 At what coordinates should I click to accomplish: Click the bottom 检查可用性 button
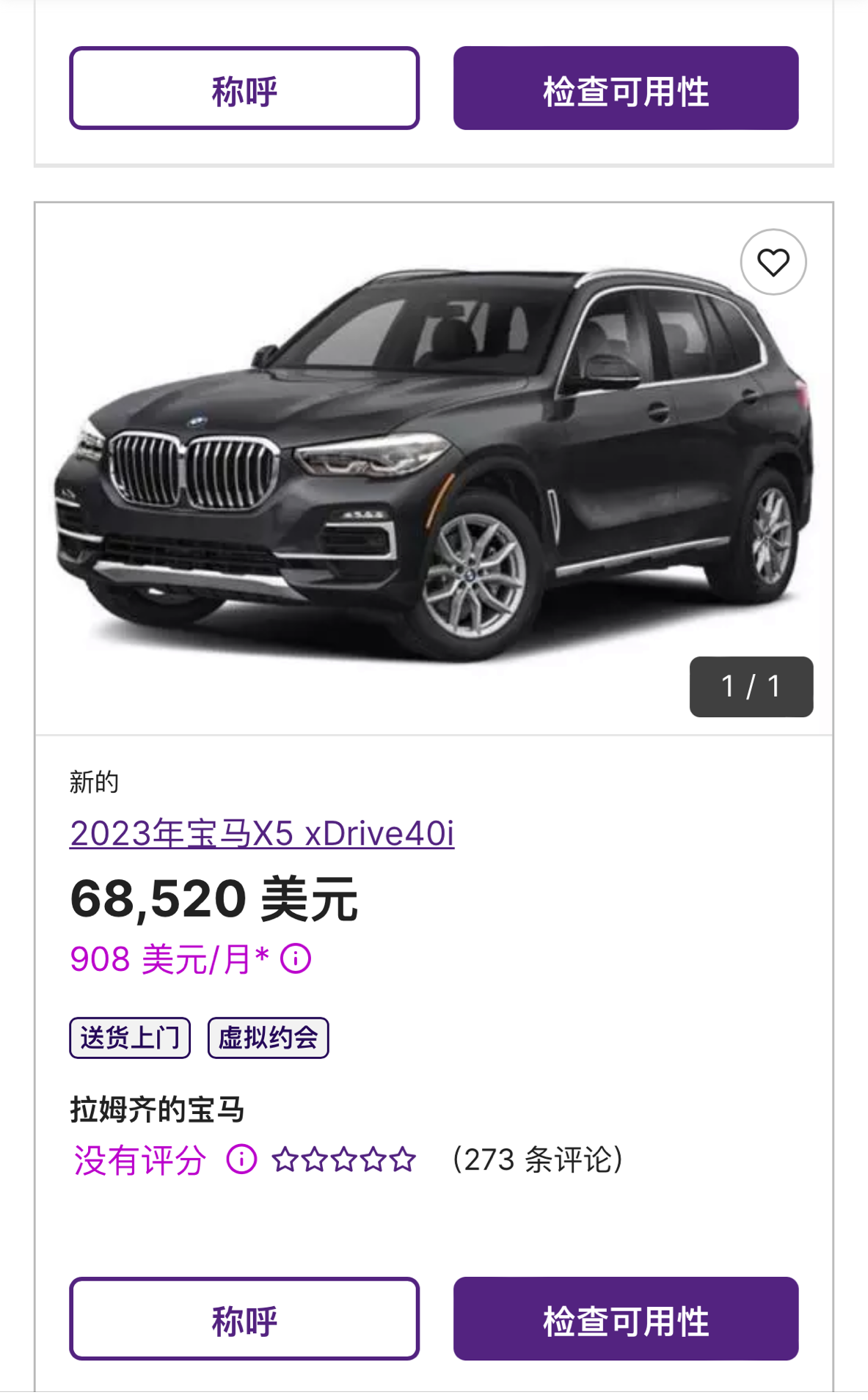[x=626, y=1319]
